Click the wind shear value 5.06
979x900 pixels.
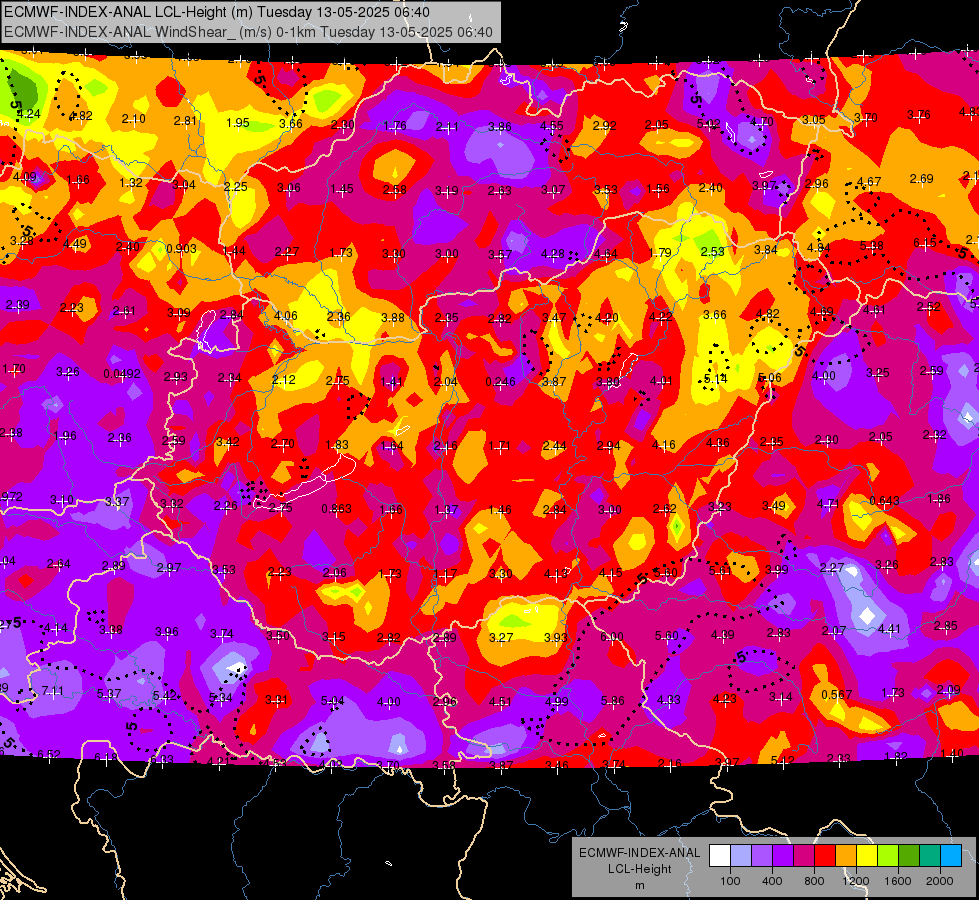[x=770, y=377]
